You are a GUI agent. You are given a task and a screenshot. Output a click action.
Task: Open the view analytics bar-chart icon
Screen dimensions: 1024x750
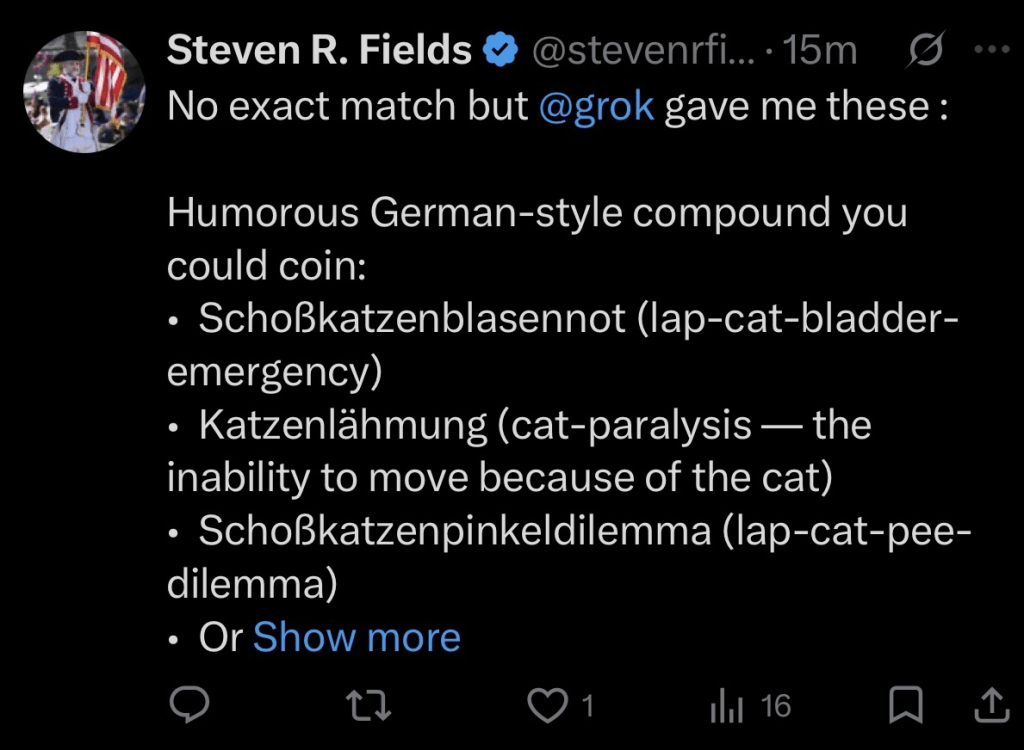[x=727, y=708]
